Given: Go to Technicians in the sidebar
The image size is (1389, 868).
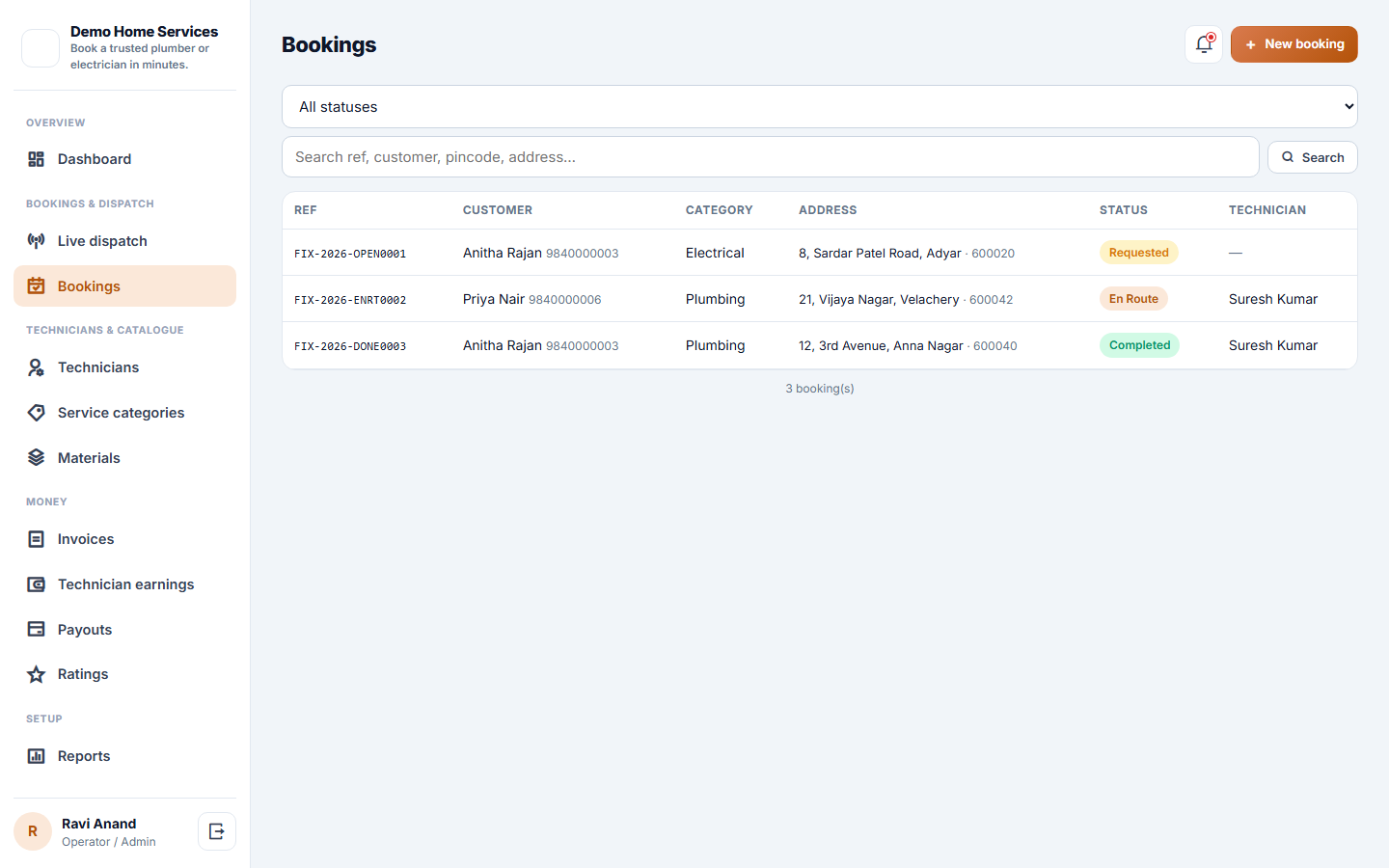Looking at the screenshot, I should [x=124, y=367].
